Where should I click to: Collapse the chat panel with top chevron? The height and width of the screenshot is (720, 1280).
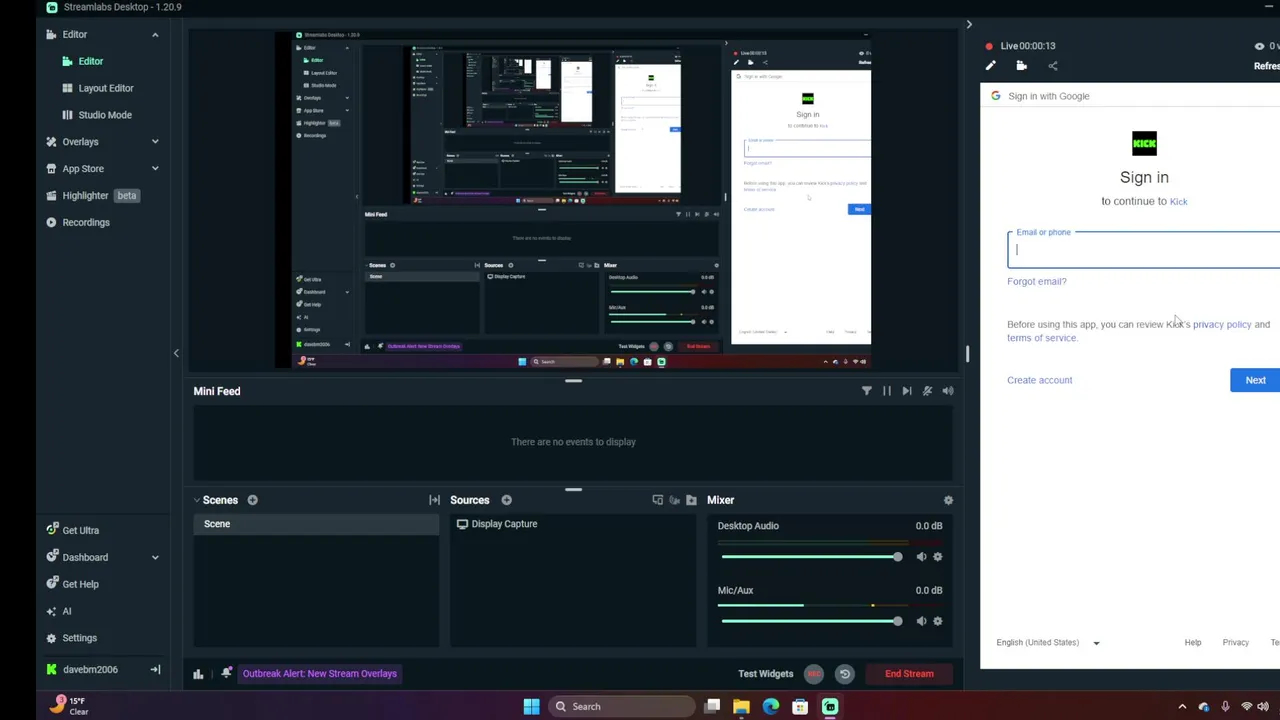(x=968, y=24)
